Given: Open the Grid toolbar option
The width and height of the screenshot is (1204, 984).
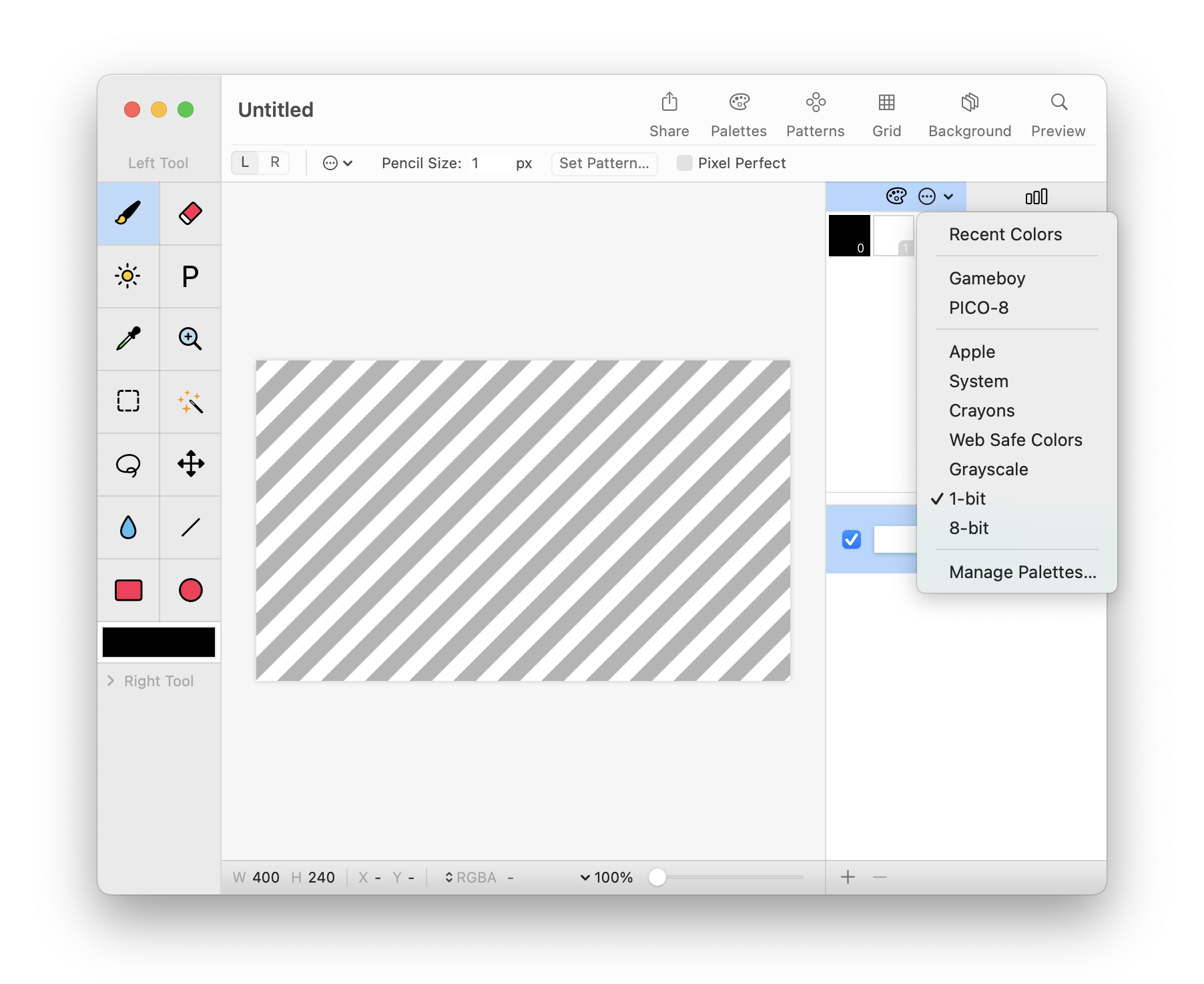Looking at the screenshot, I should click(x=886, y=115).
